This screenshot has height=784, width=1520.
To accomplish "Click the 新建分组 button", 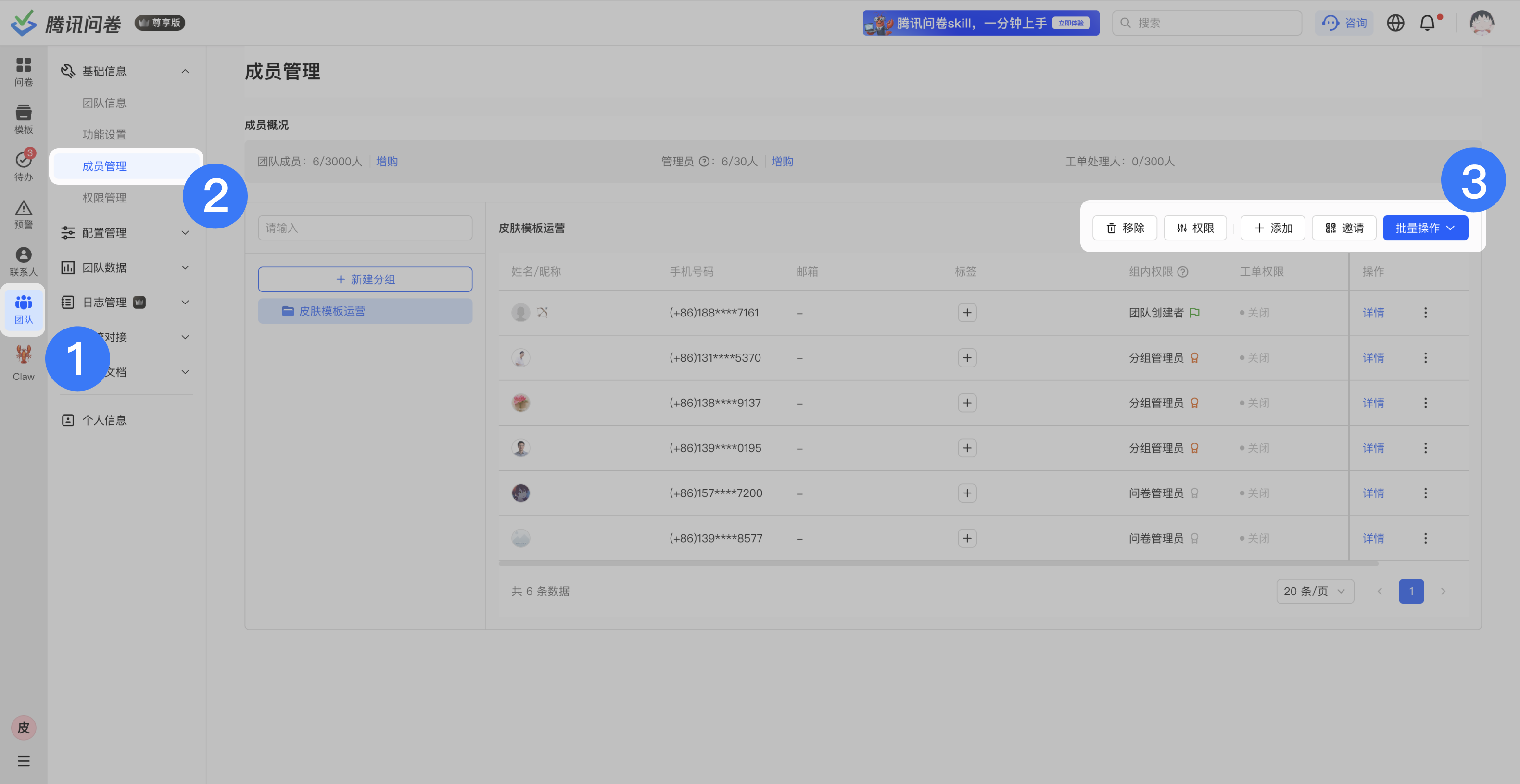I will coord(365,279).
